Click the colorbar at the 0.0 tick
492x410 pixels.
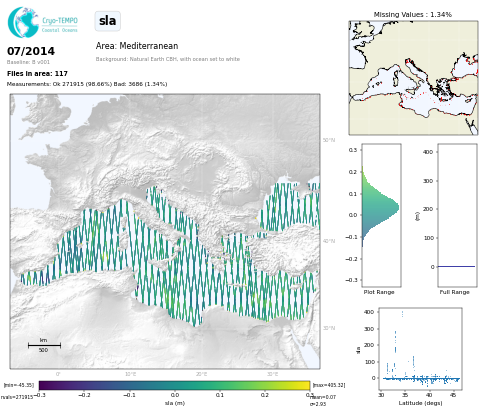coord(175,386)
